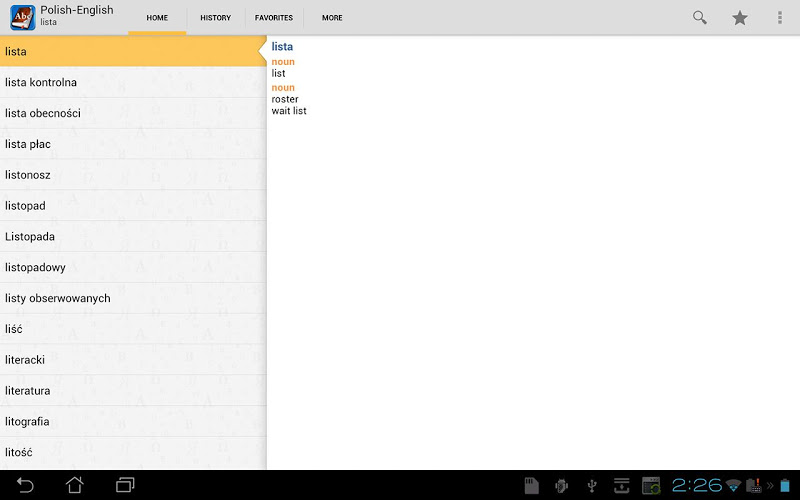This screenshot has height=500, width=800.
Task: Tap the SD card notification icon
Action: point(532,486)
